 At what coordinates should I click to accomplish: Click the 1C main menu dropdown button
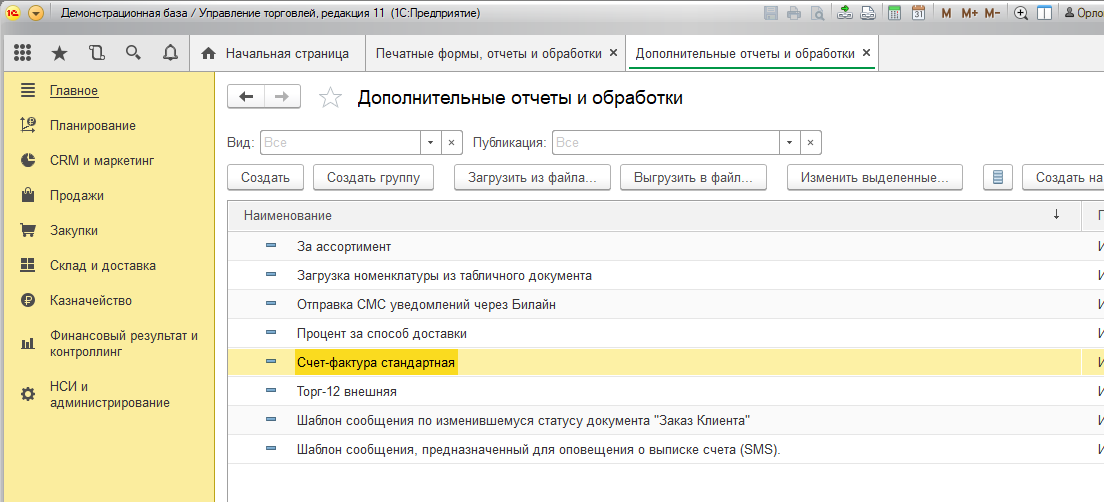[36, 13]
